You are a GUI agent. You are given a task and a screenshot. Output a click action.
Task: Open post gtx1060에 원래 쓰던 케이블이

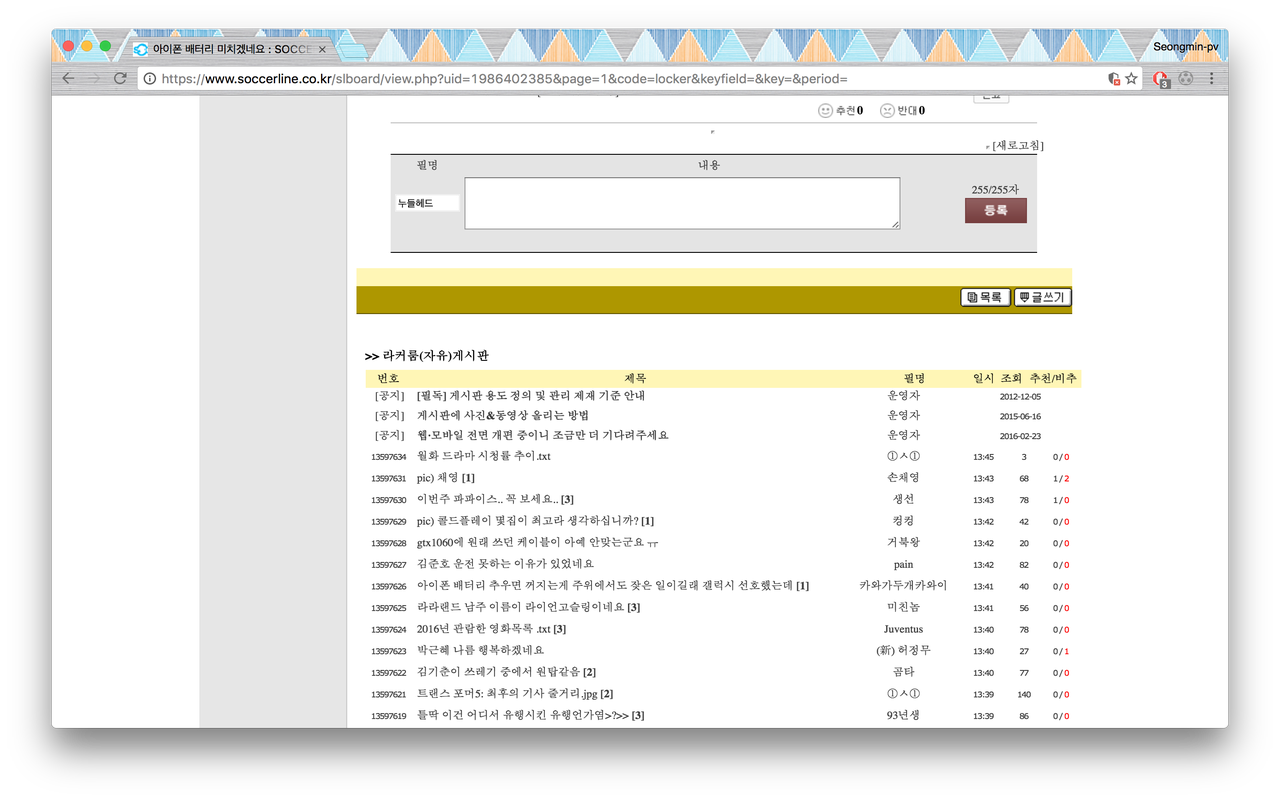[538, 543]
